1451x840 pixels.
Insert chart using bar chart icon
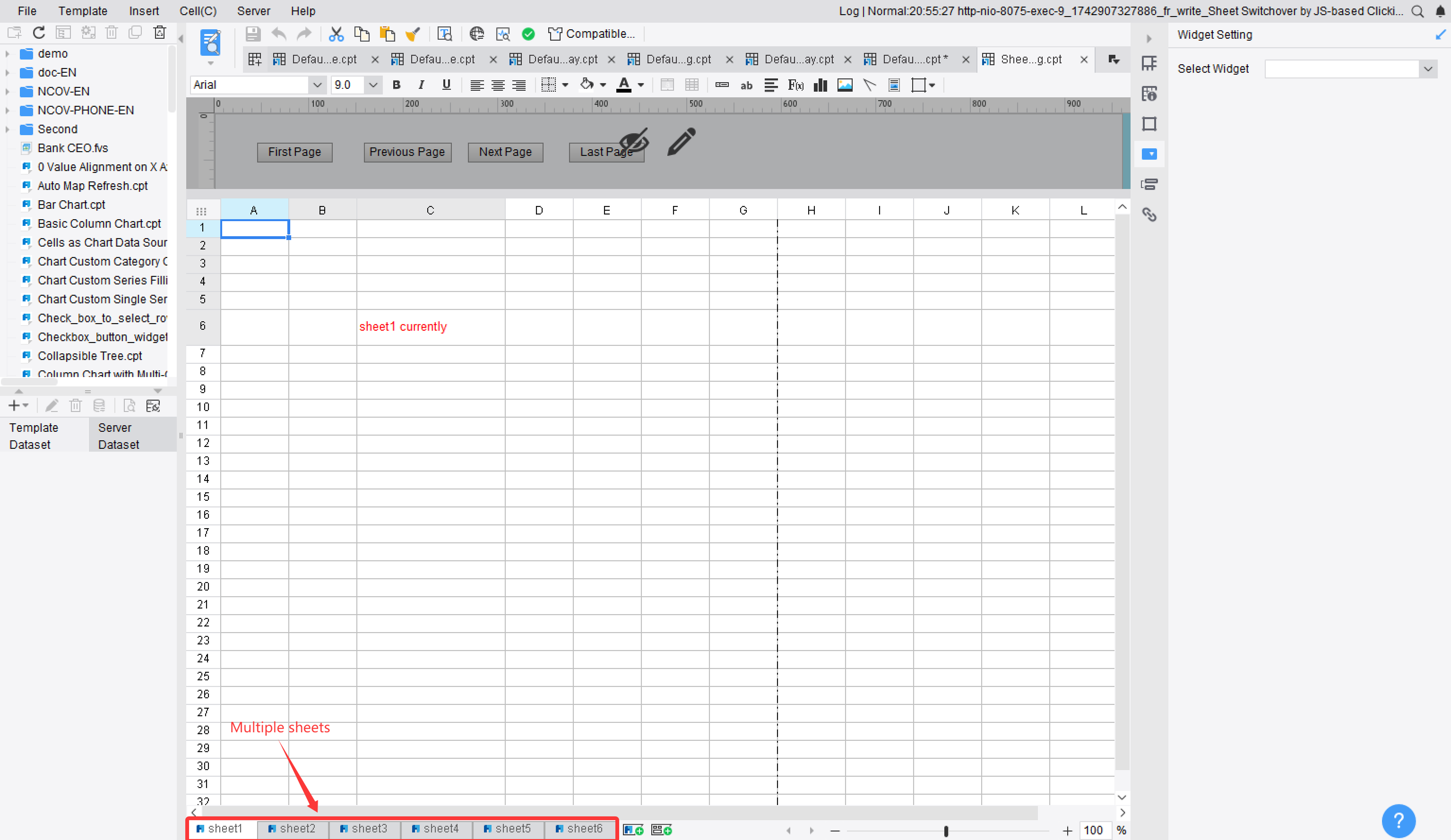tap(820, 85)
